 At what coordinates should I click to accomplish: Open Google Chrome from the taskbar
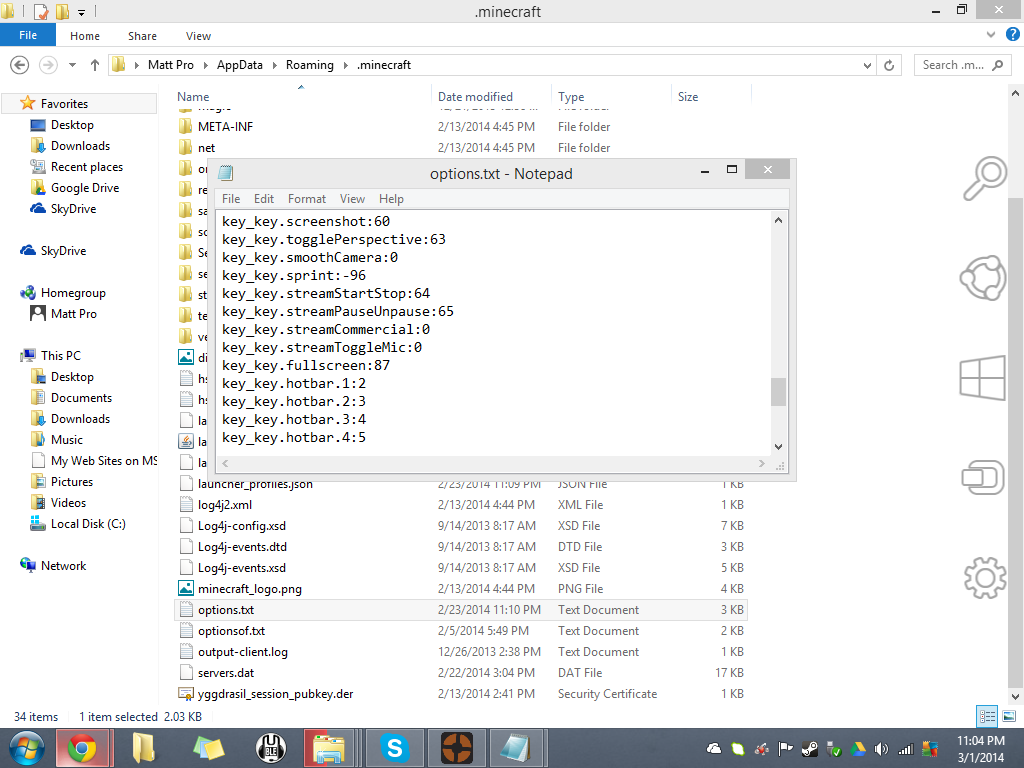coord(82,748)
